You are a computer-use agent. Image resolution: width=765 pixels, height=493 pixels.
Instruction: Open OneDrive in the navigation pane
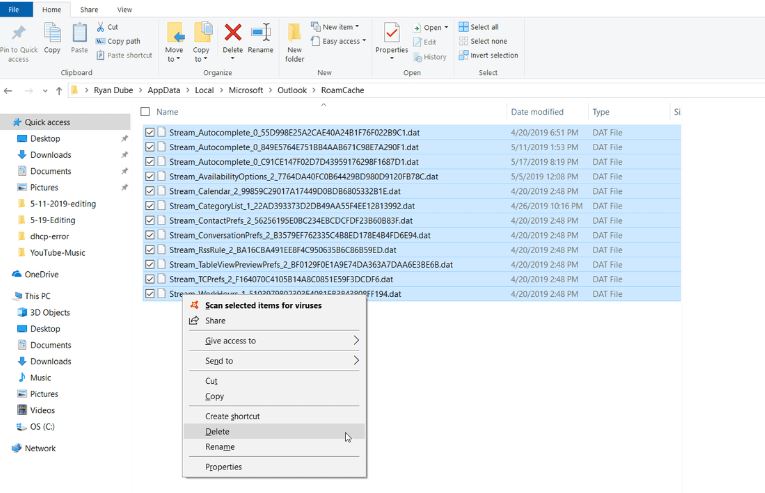(35, 274)
